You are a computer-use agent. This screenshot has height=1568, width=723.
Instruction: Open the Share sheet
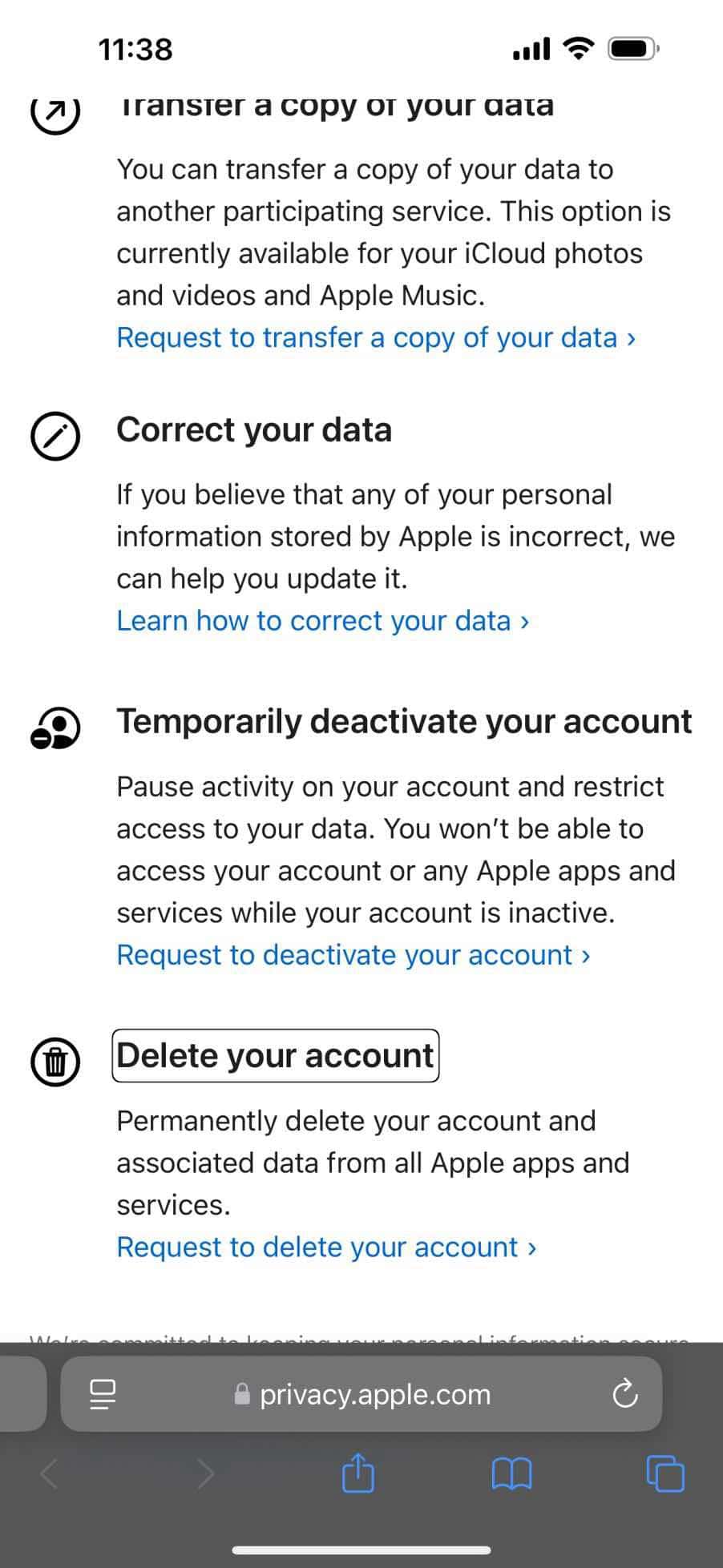[357, 1474]
